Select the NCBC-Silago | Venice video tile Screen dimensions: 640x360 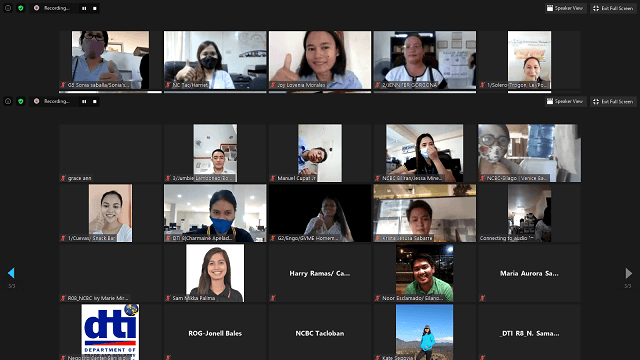pos(529,153)
